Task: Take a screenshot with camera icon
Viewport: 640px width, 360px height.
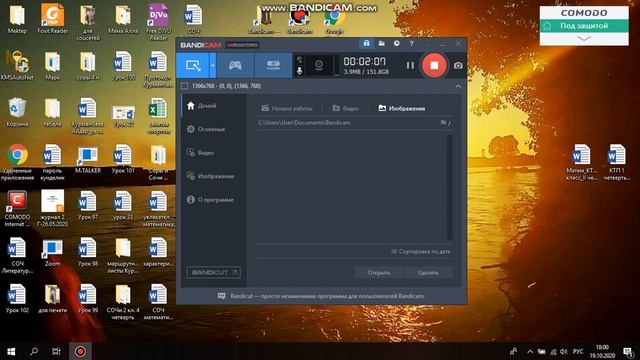Action: [458, 65]
